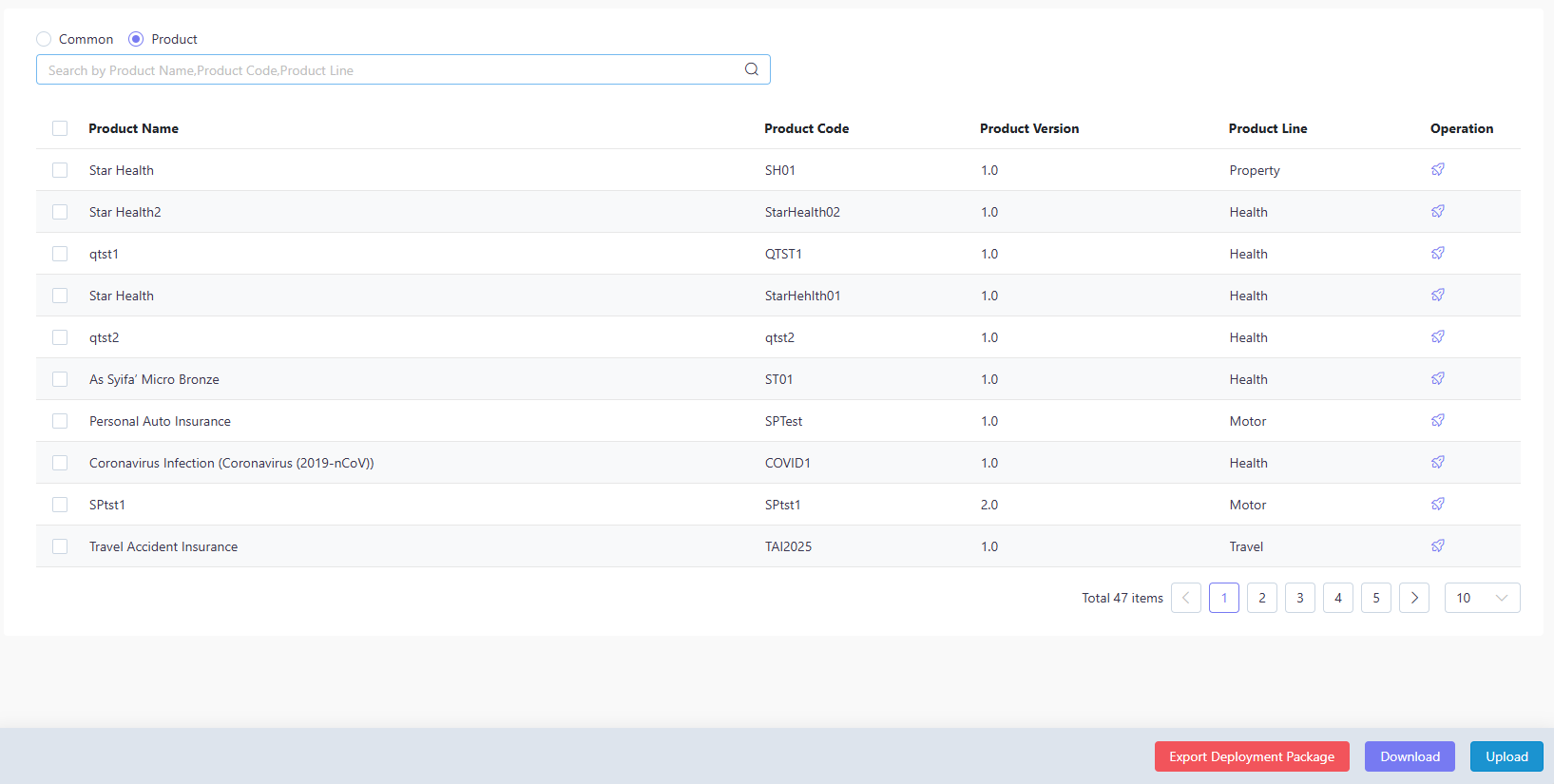Go to previous page using left chevron
1554x784 pixels.
click(x=1186, y=598)
